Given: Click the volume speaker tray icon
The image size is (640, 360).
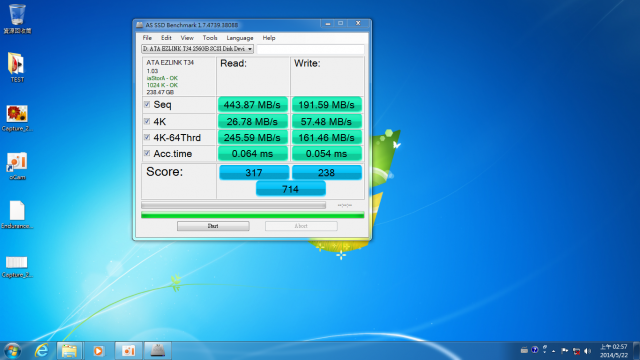Looking at the screenshot, I should tap(588, 351).
